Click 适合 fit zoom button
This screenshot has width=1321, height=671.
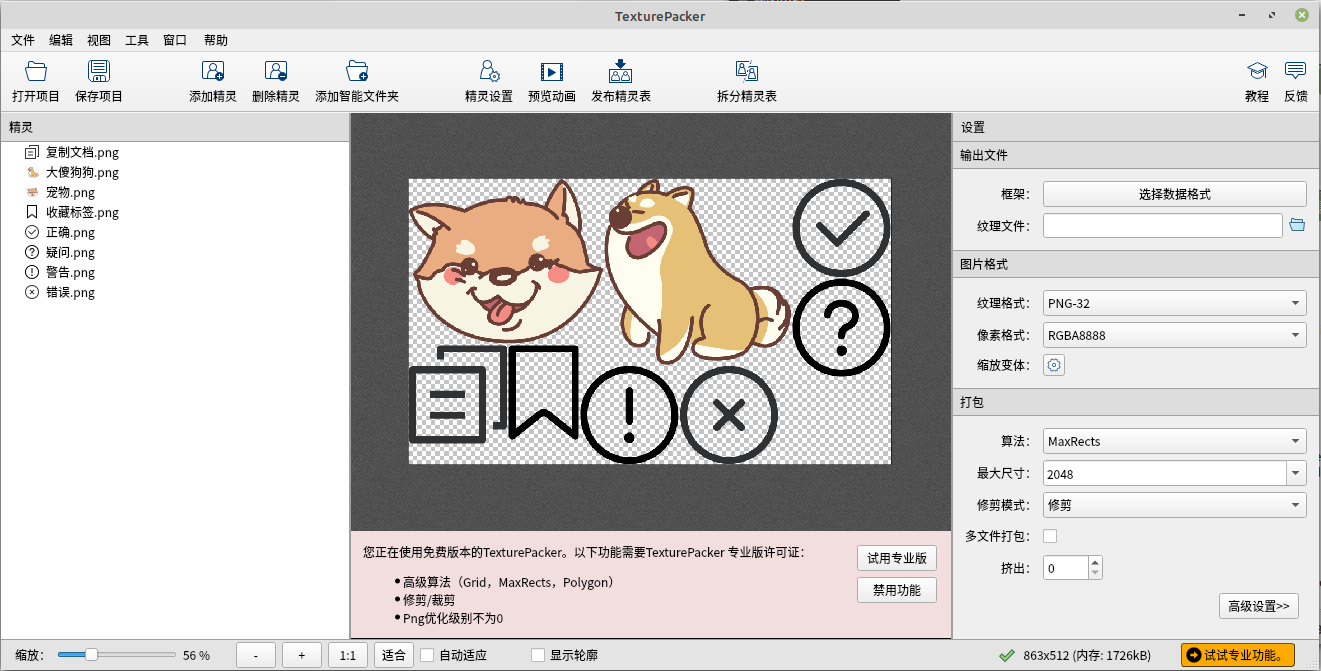point(393,655)
